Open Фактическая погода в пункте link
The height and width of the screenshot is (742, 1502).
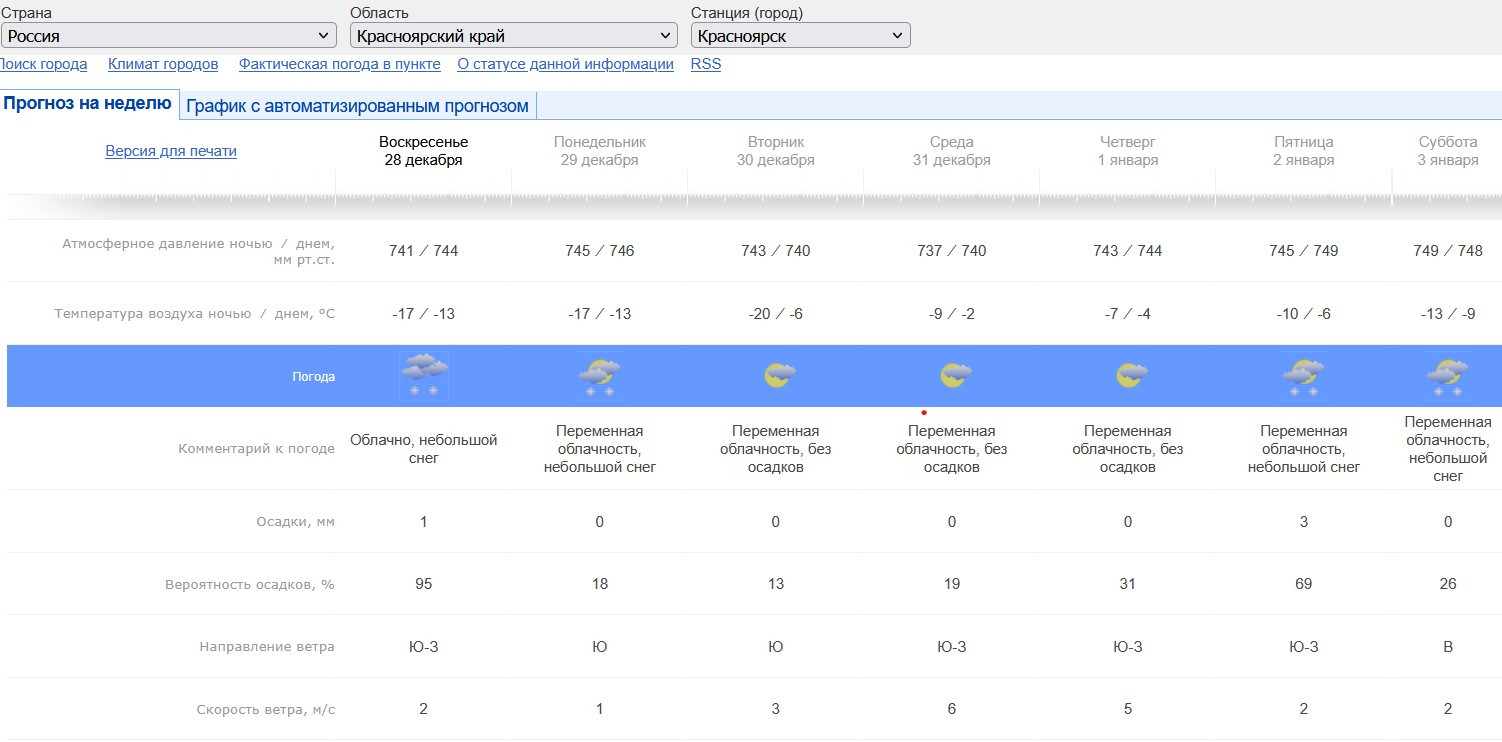(339, 64)
